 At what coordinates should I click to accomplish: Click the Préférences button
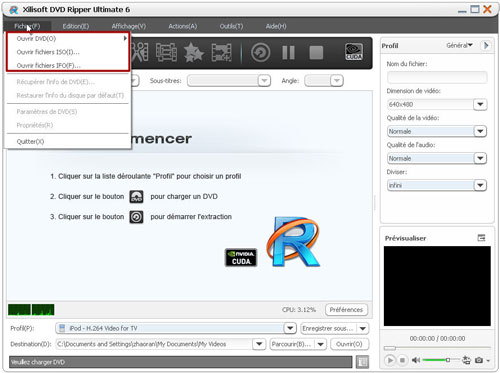(346, 310)
